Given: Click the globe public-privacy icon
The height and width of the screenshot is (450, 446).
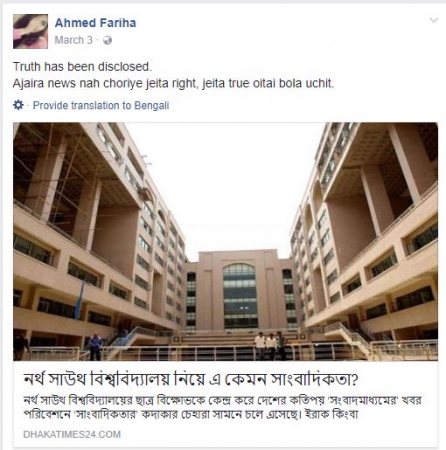Looking at the screenshot, I should (107, 40).
